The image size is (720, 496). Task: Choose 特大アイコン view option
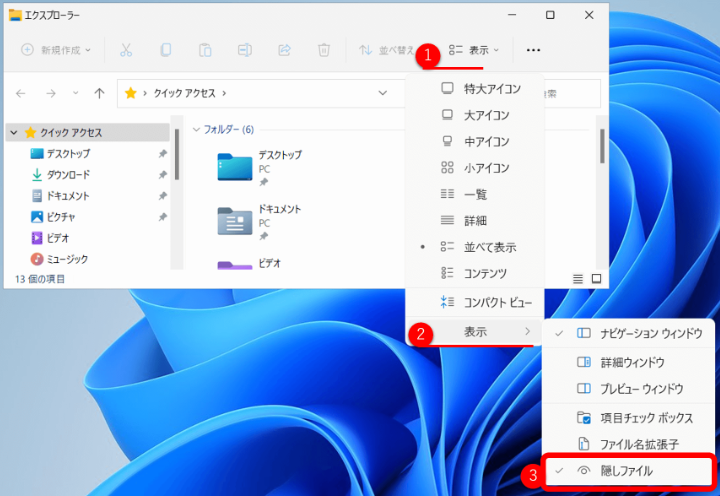475,89
